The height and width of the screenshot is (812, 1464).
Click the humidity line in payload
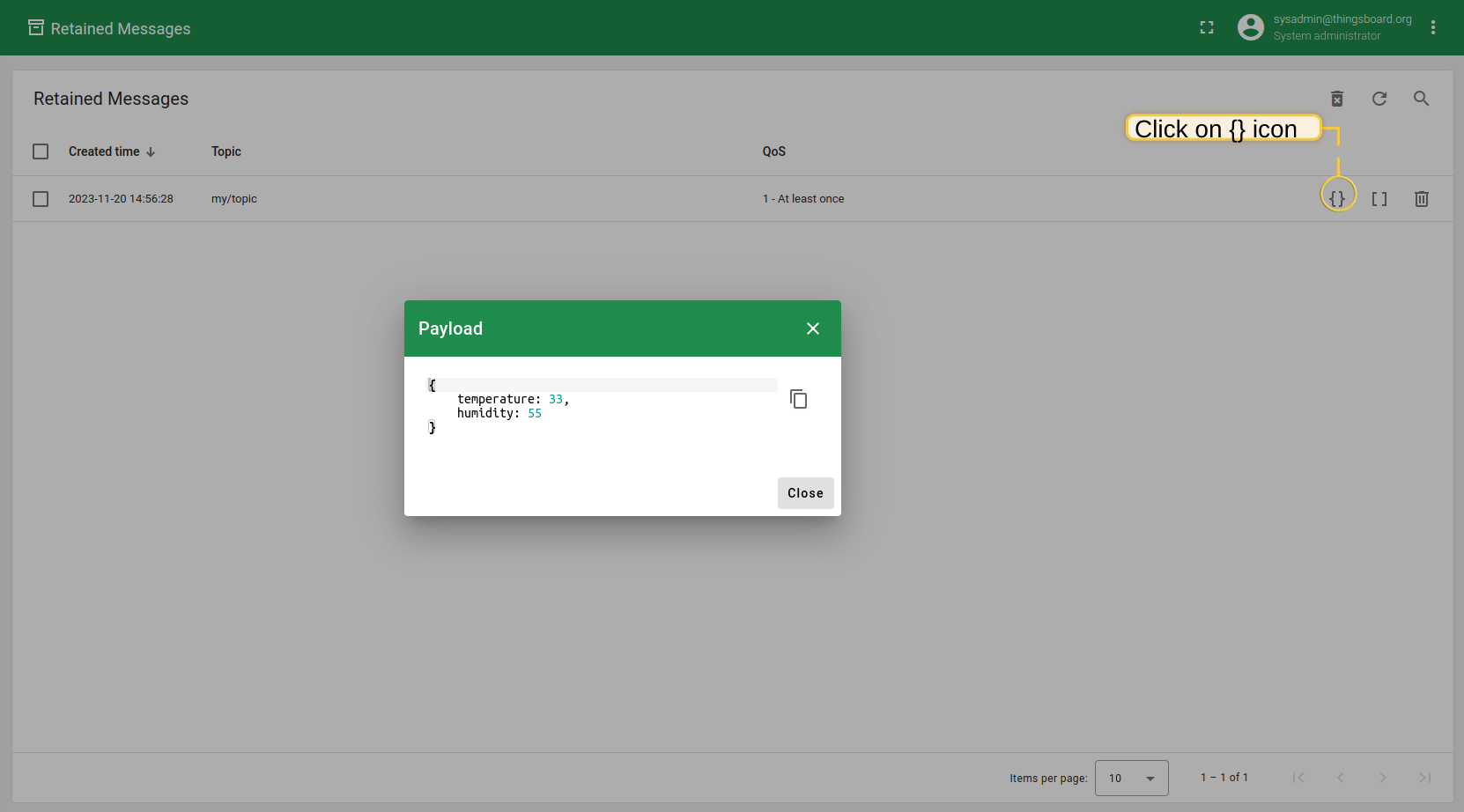click(x=499, y=413)
